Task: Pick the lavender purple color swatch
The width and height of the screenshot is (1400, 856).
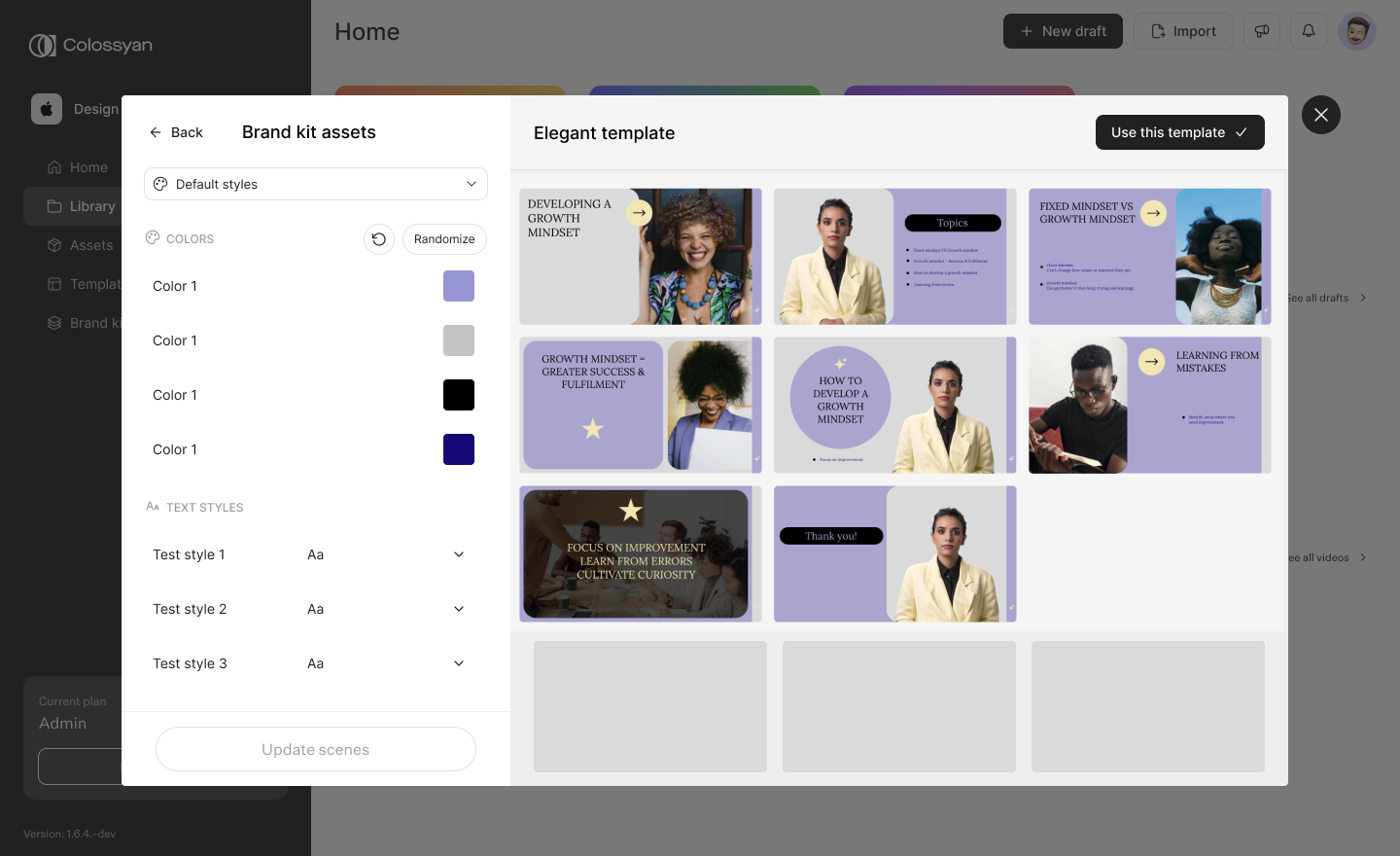Action: click(459, 286)
